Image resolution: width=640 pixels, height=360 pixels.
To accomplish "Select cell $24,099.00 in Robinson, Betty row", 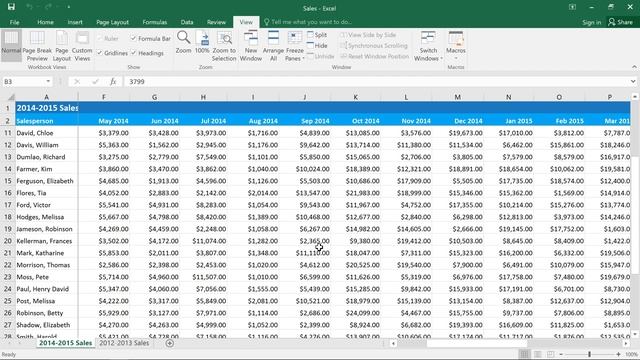I will [x=356, y=313].
